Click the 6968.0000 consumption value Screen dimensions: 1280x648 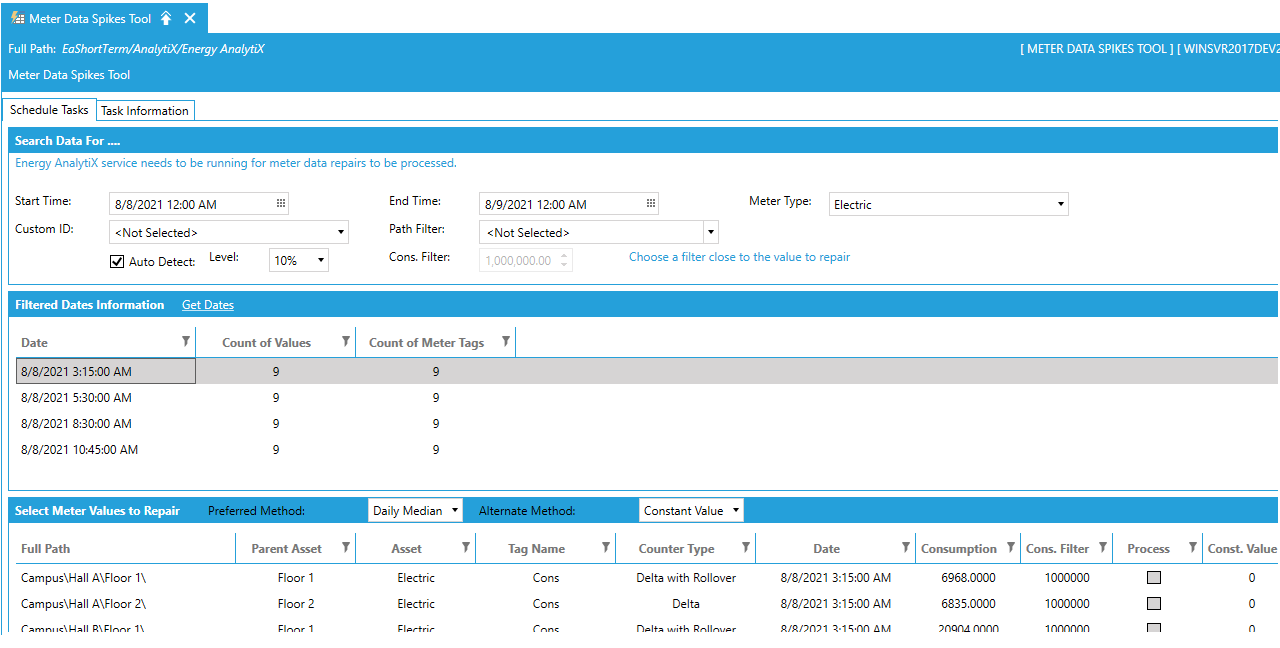[x=968, y=578]
